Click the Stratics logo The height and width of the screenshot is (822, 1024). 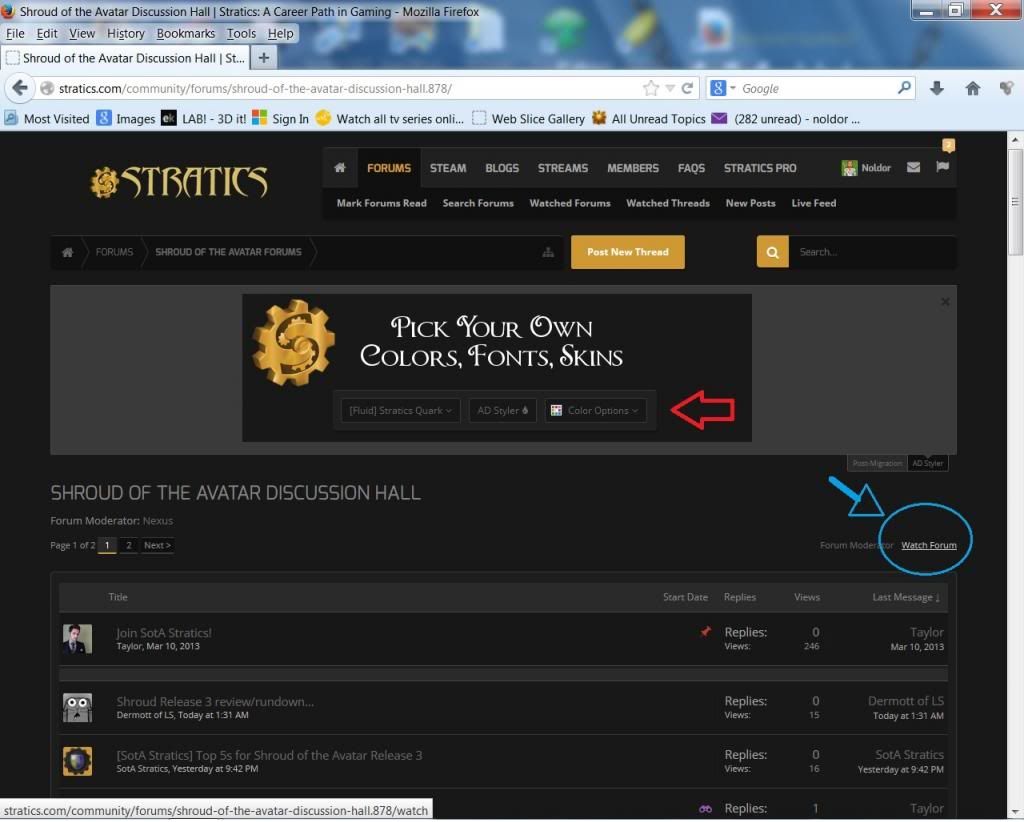point(178,182)
